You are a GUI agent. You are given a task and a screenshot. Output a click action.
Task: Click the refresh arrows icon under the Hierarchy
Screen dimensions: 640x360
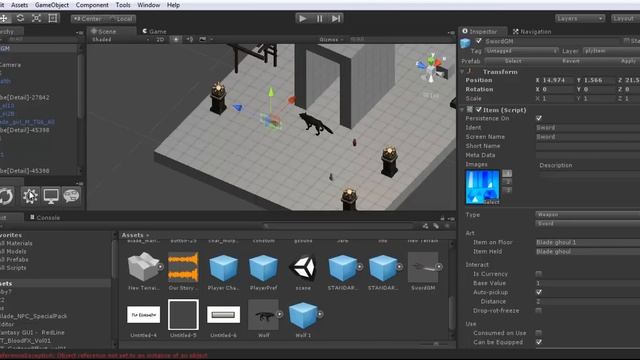[6, 196]
